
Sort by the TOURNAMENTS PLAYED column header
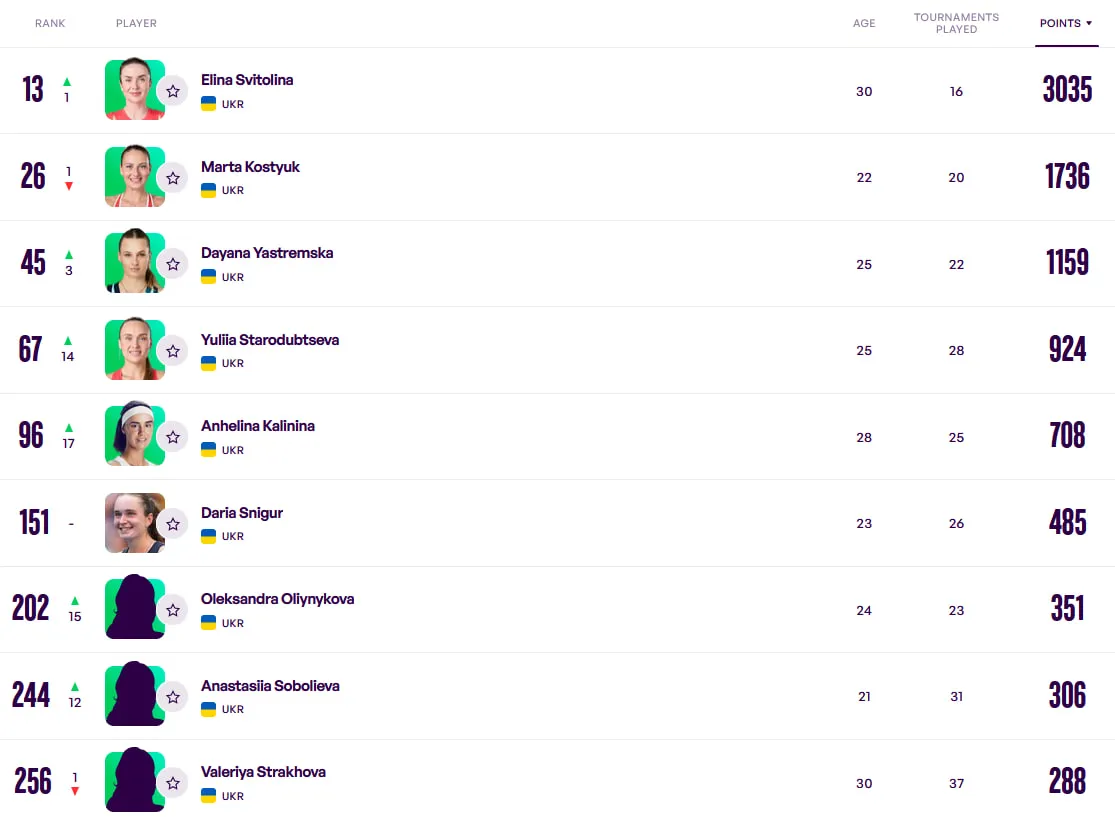956,23
